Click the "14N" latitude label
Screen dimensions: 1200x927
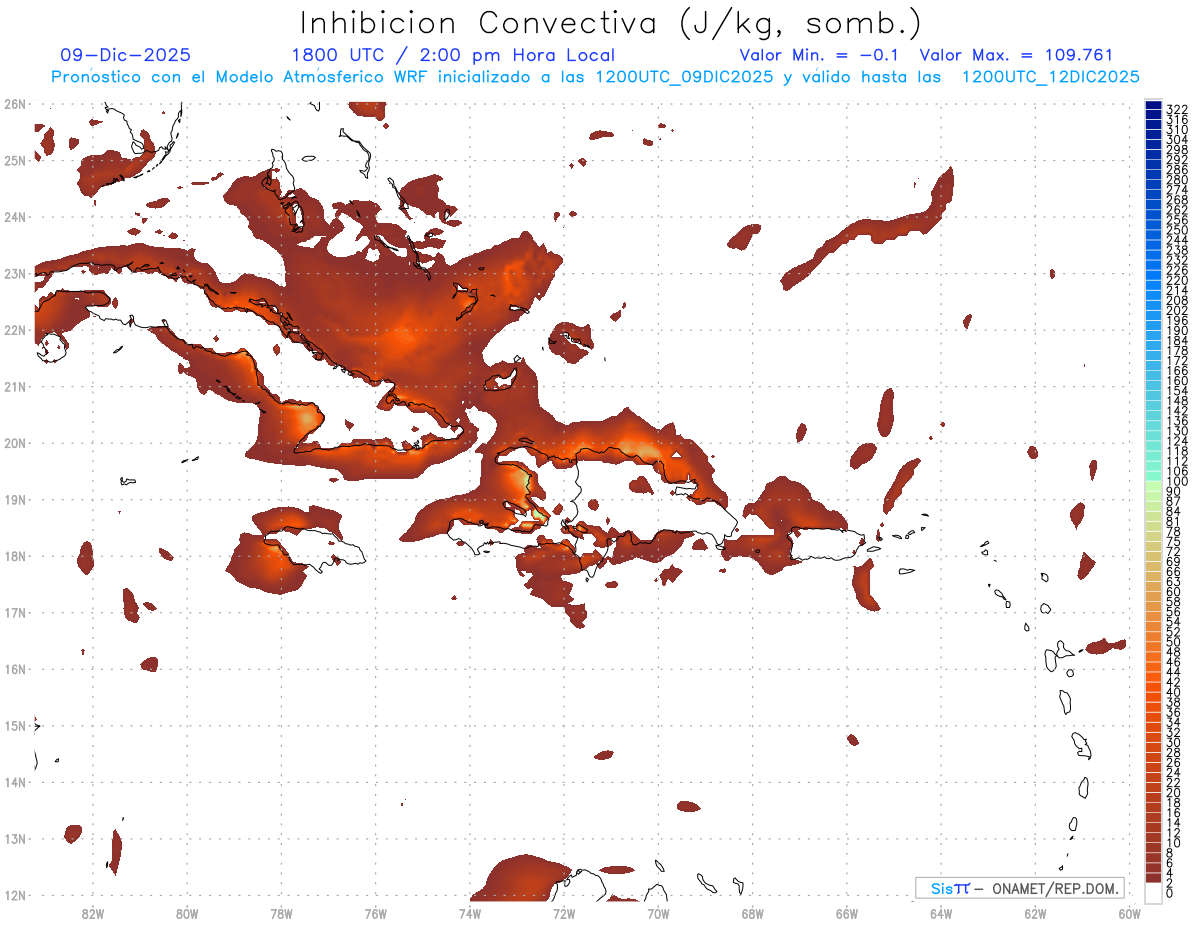click(x=15, y=782)
